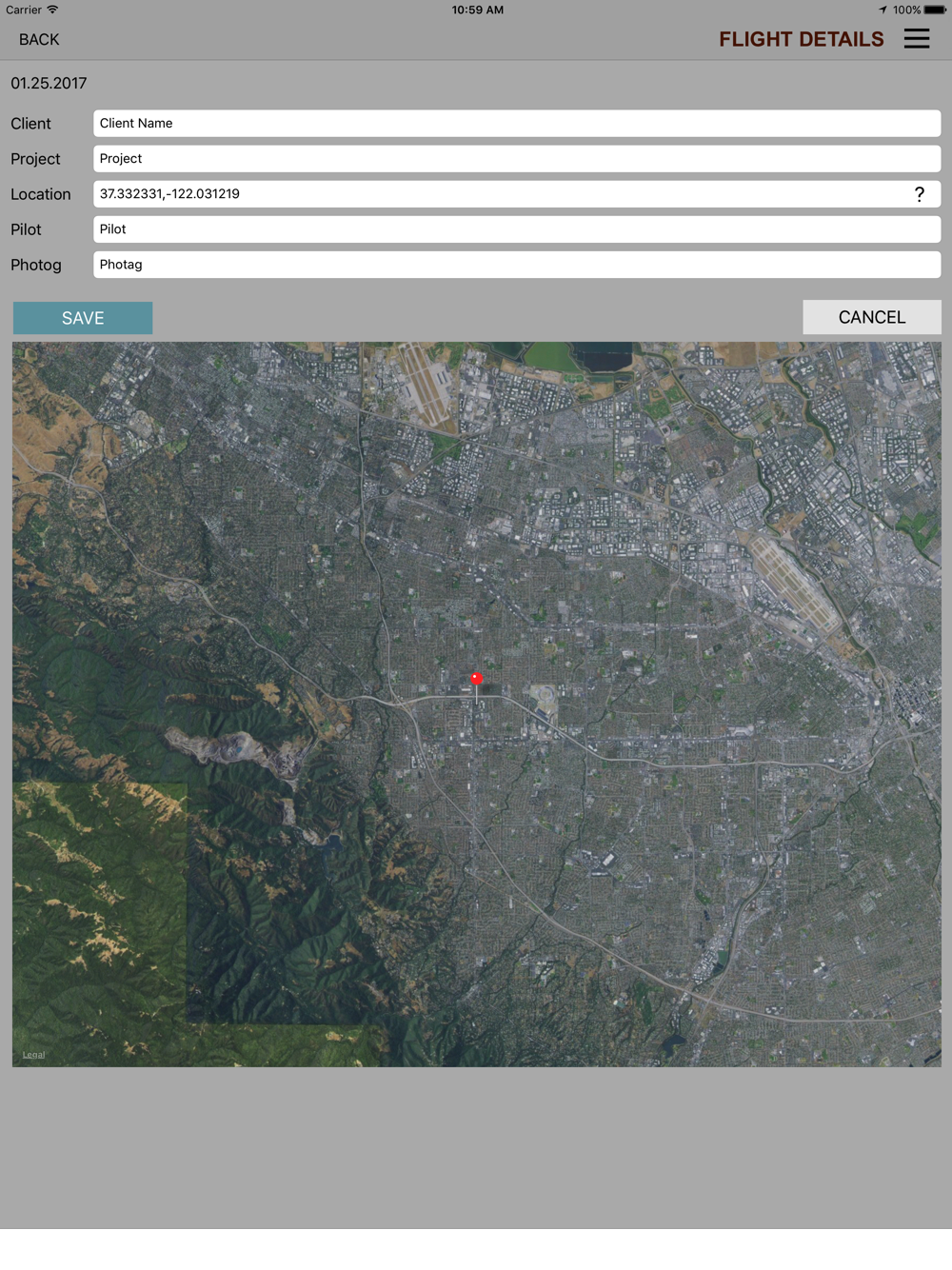Tap the 10:59 AM clock
952x1270 pixels.
click(x=477, y=10)
